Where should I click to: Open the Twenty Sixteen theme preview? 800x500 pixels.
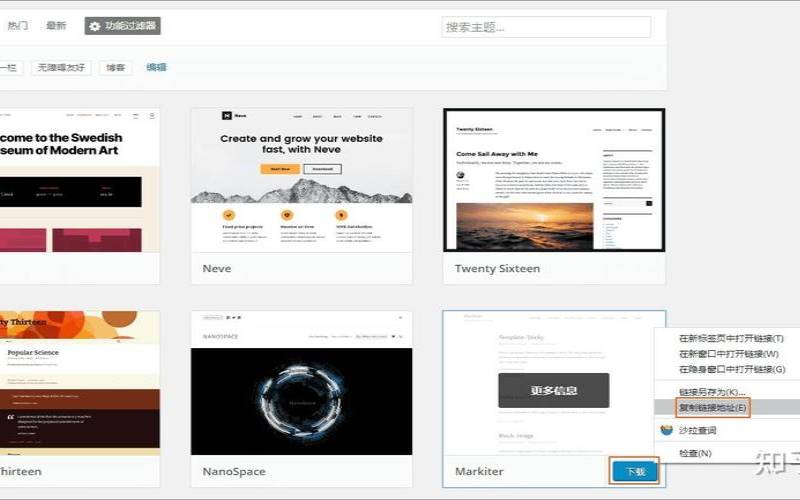coord(554,180)
